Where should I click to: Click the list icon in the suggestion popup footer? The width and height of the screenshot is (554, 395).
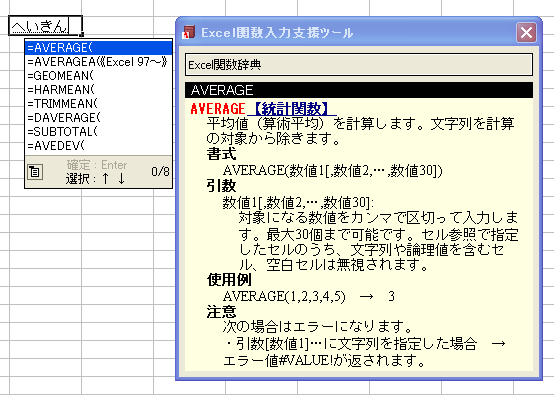coord(35,172)
